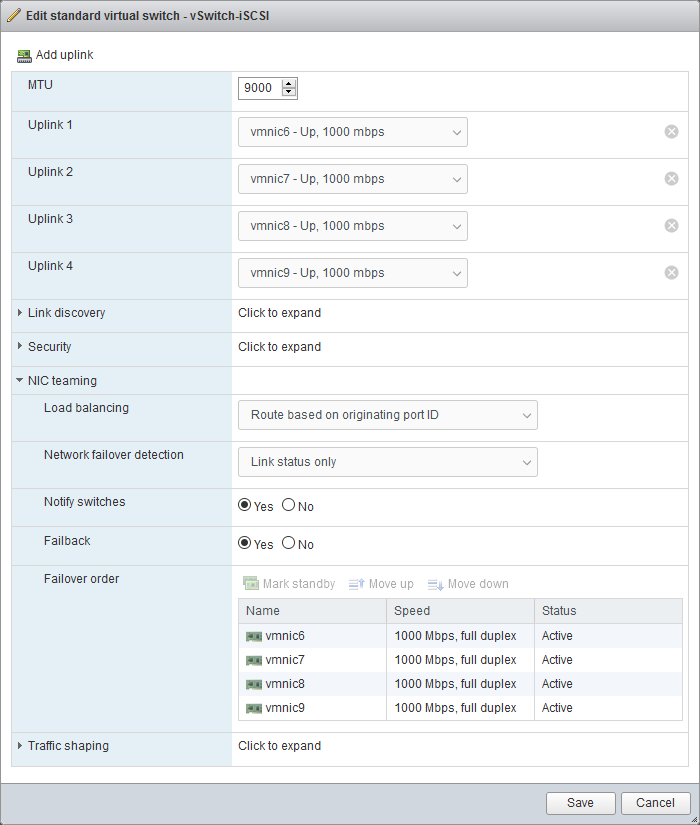
Task: Remove Uplink 3 with its X icon
Action: click(672, 226)
